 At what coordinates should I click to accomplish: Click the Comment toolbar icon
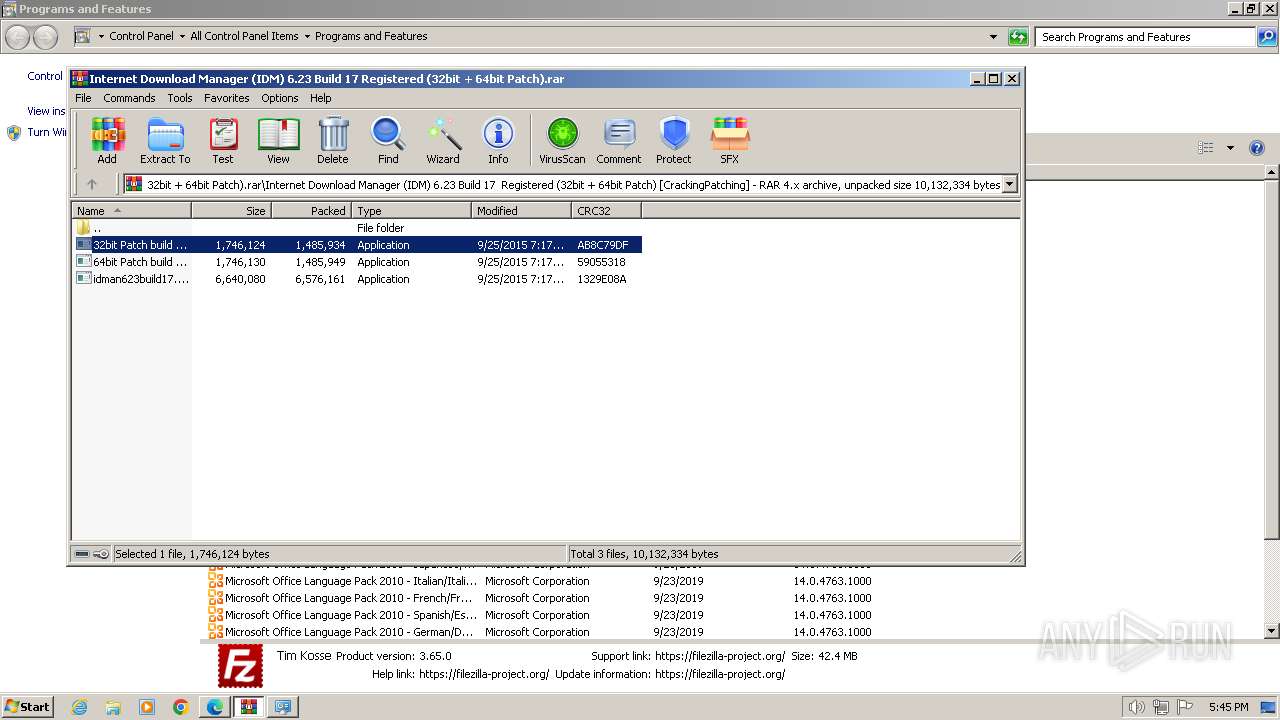619,141
